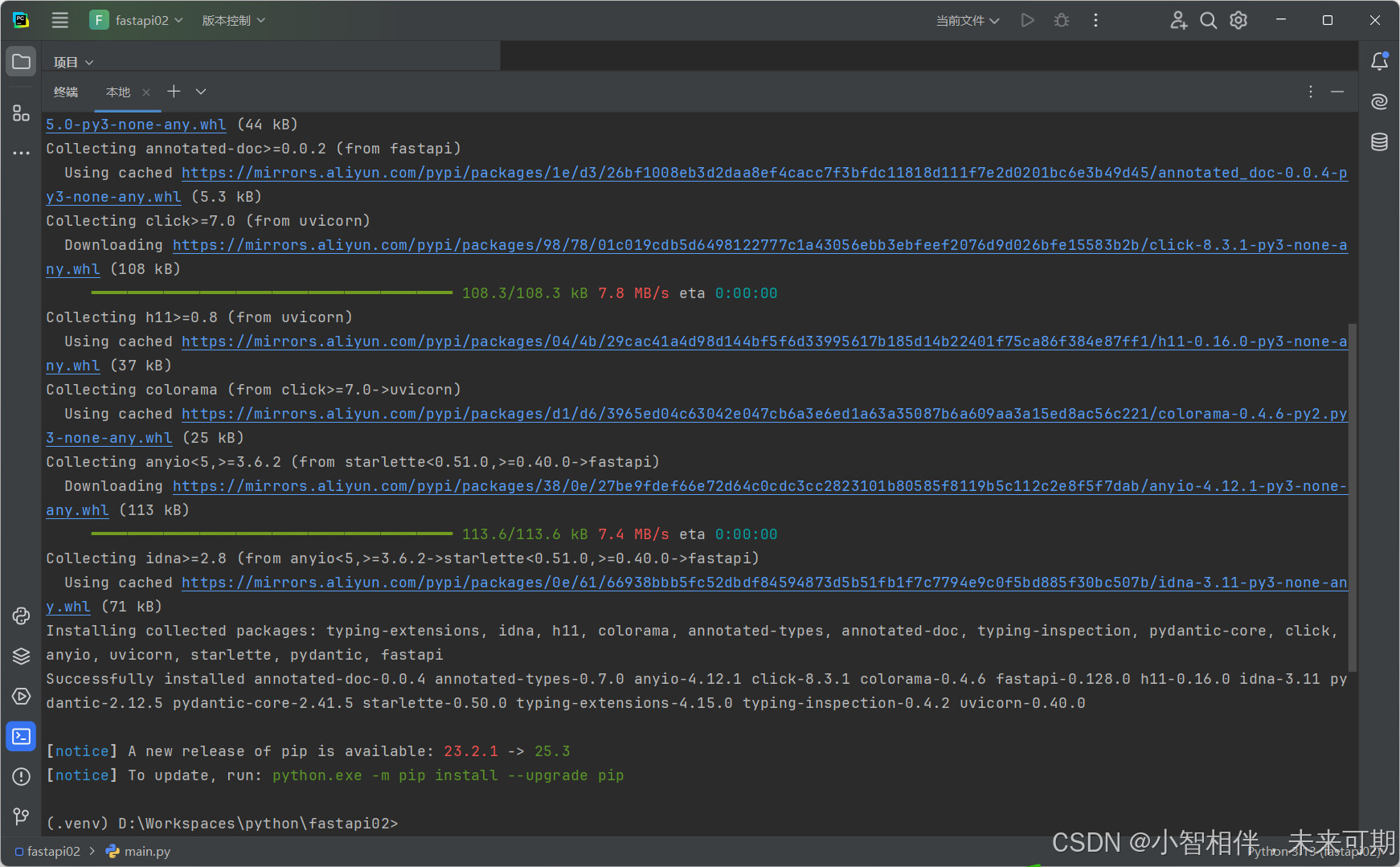Click the PyCharm logo icon
Screen dimensions: 1400x867
tap(21, 20)
